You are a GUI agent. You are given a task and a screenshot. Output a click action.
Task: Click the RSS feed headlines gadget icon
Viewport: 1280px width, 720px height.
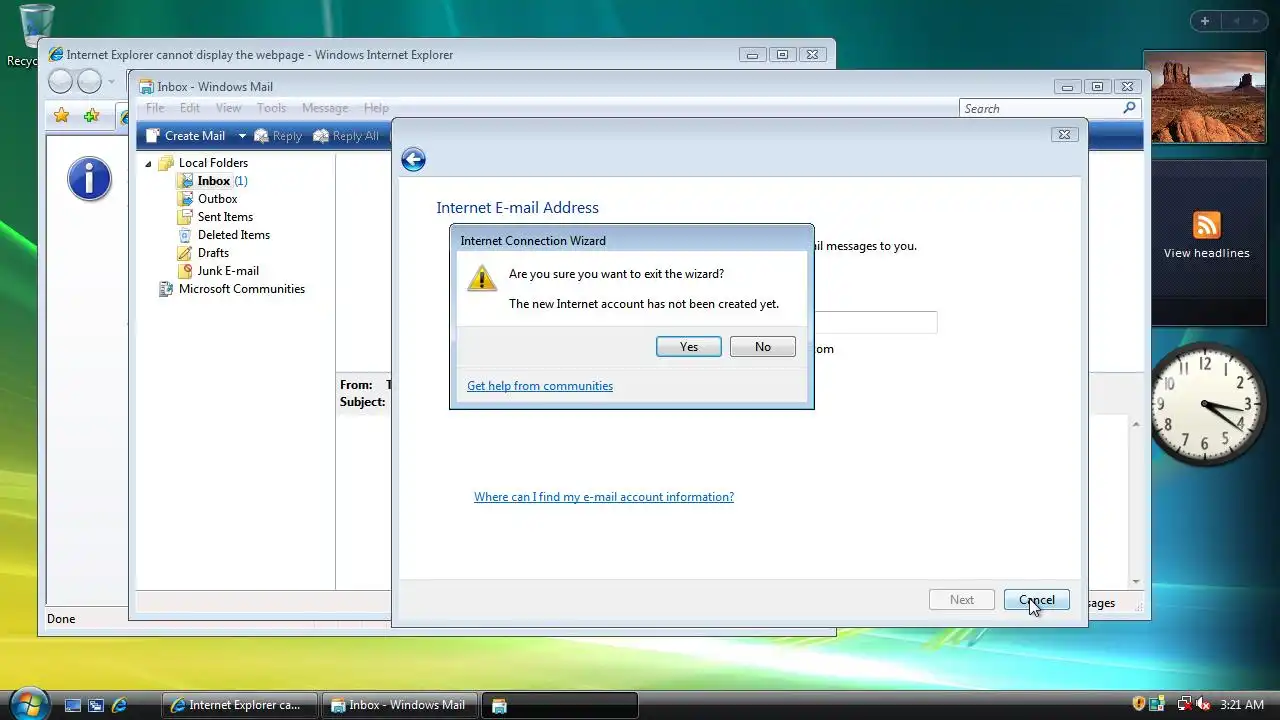[x=1207, y=225]
